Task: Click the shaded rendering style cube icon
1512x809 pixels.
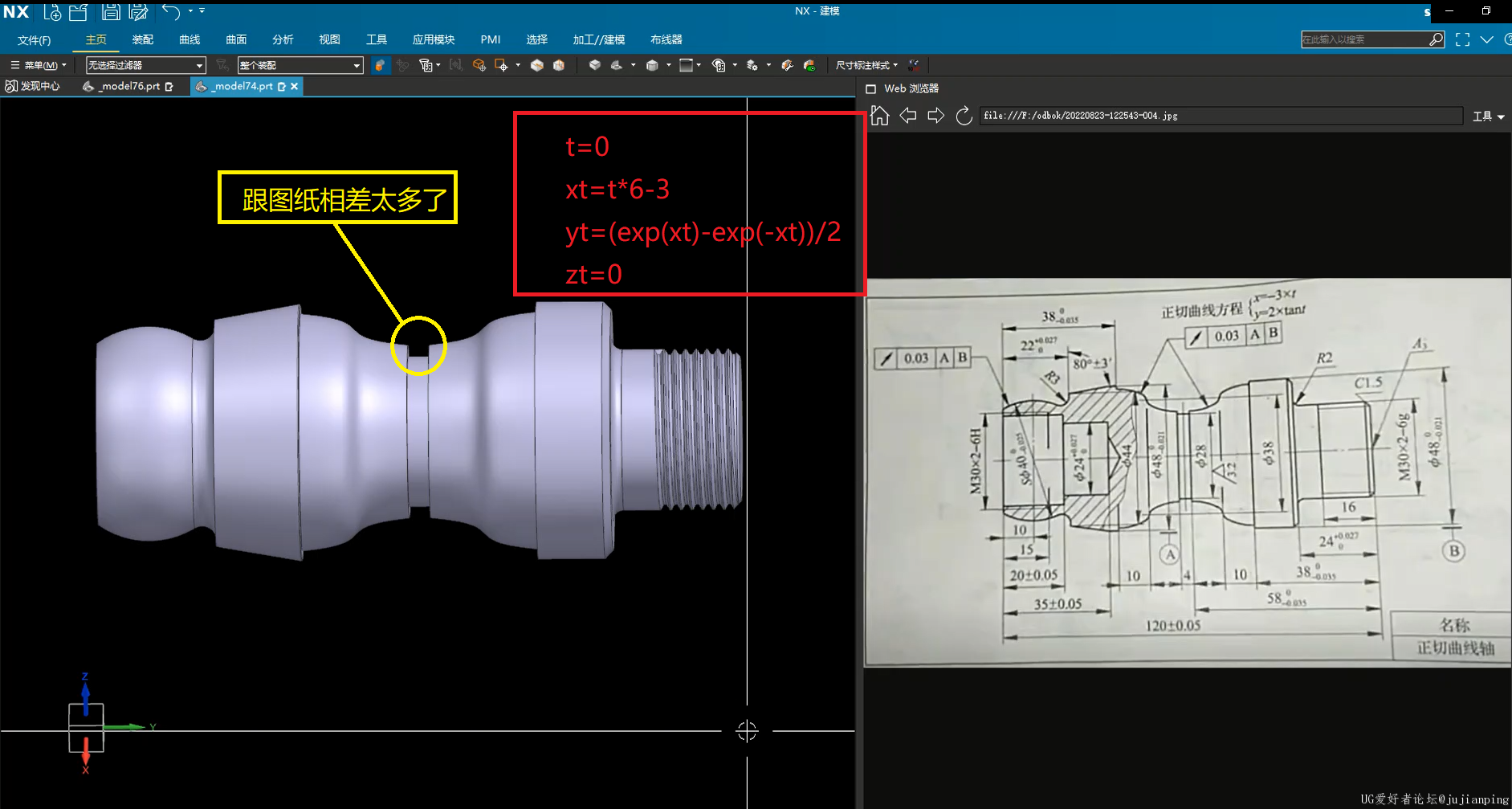Action: pos(652,65)
